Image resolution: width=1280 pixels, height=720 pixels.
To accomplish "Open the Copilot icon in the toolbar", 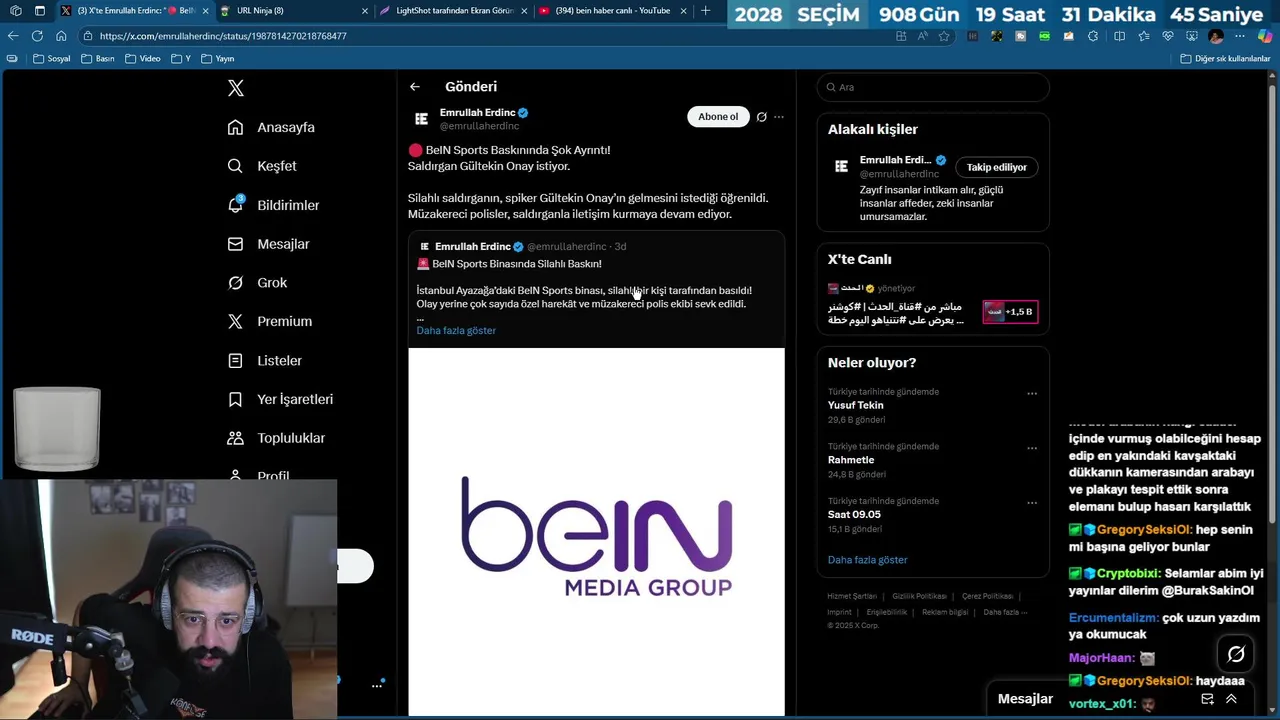I will [1265, 36].
